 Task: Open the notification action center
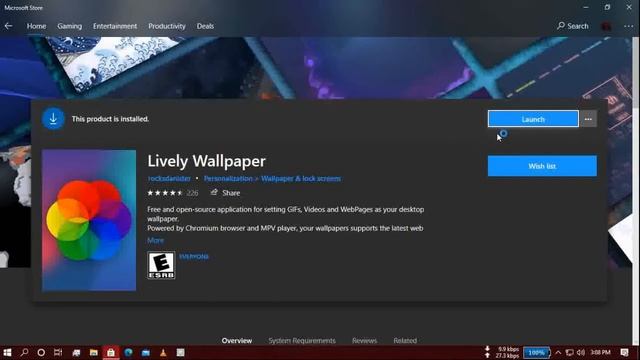[x=624, y=353]
